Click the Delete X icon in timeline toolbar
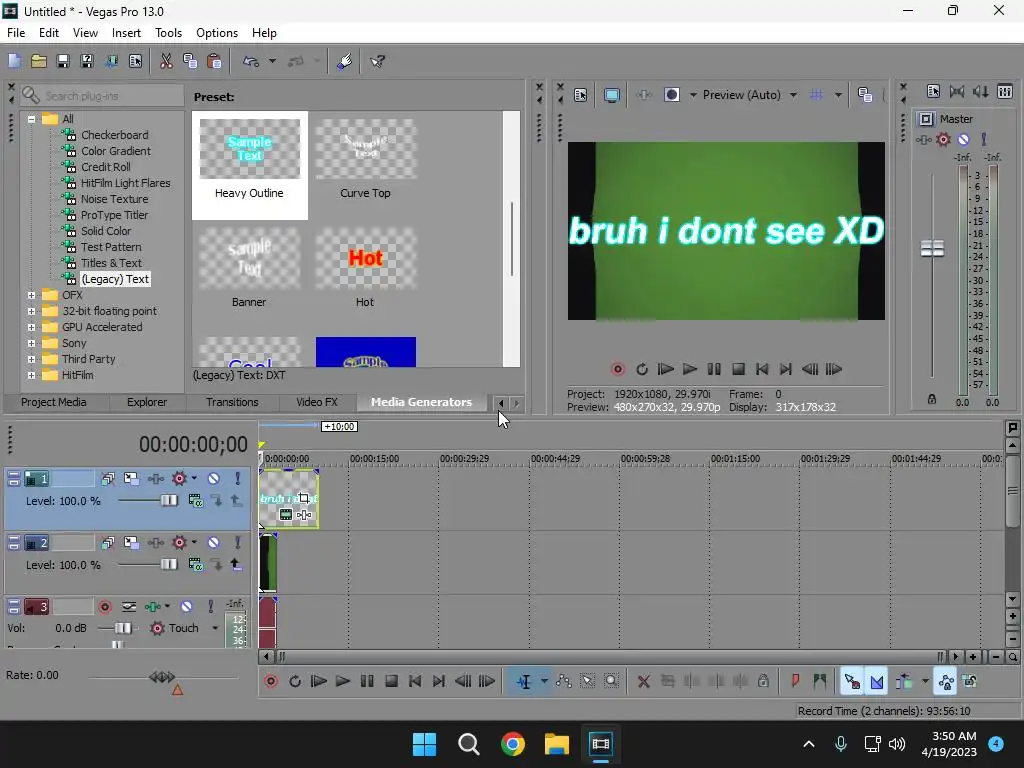 [643, 682]
